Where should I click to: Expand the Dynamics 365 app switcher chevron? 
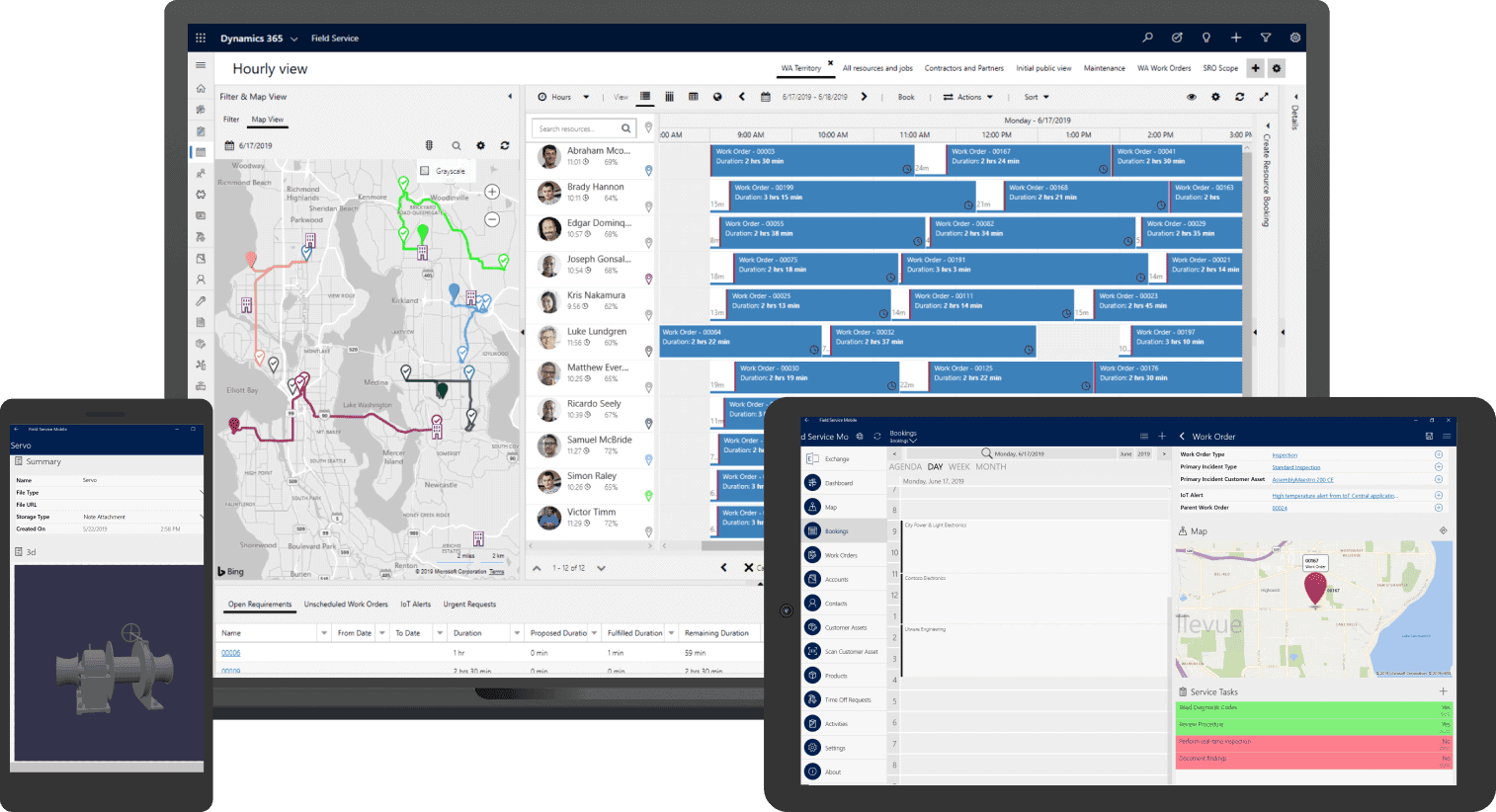tap(293, 39)
